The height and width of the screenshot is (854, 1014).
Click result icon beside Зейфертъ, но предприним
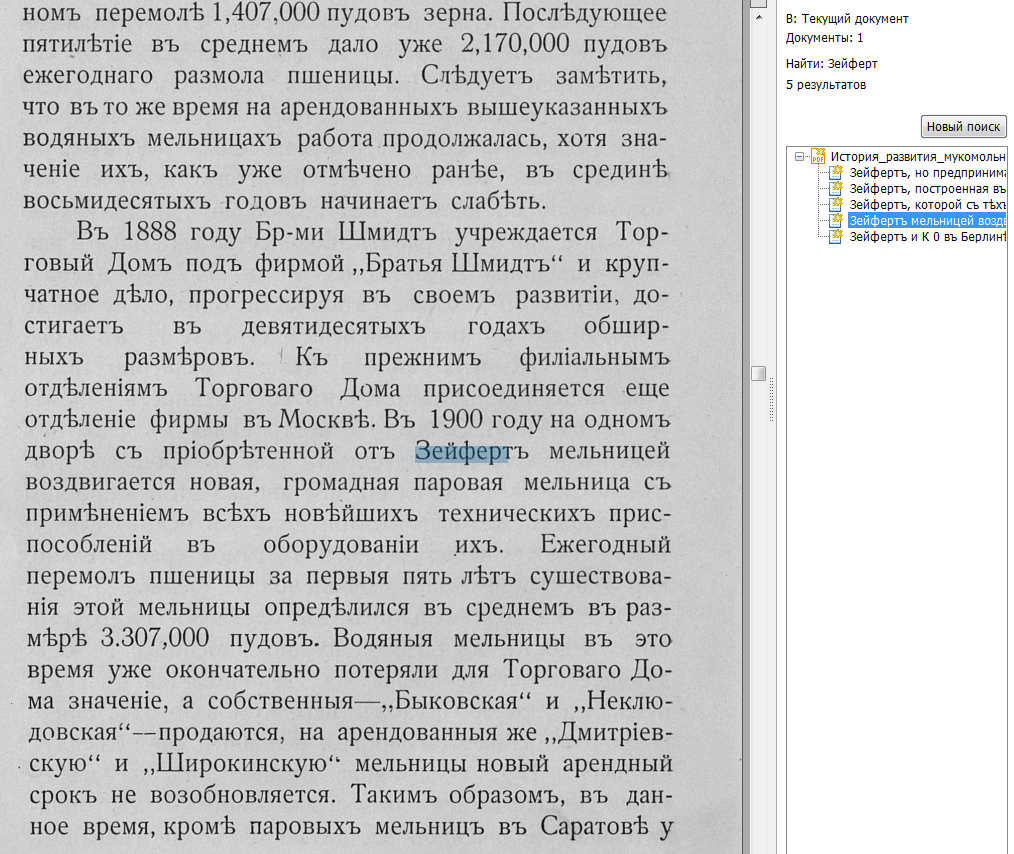836,172
